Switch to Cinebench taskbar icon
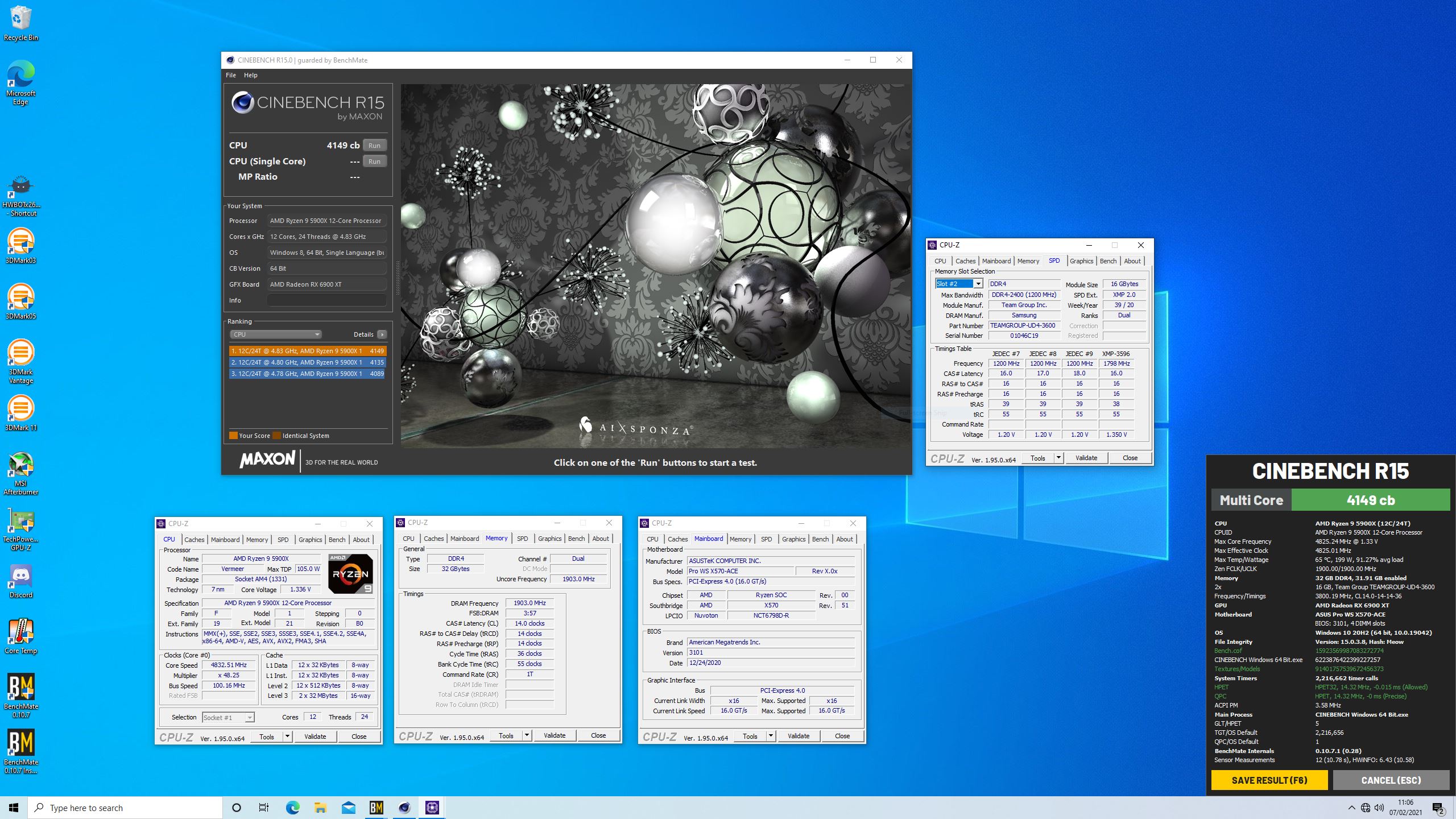Screen dimensions: 1456x819 click(x=404, y=808)
